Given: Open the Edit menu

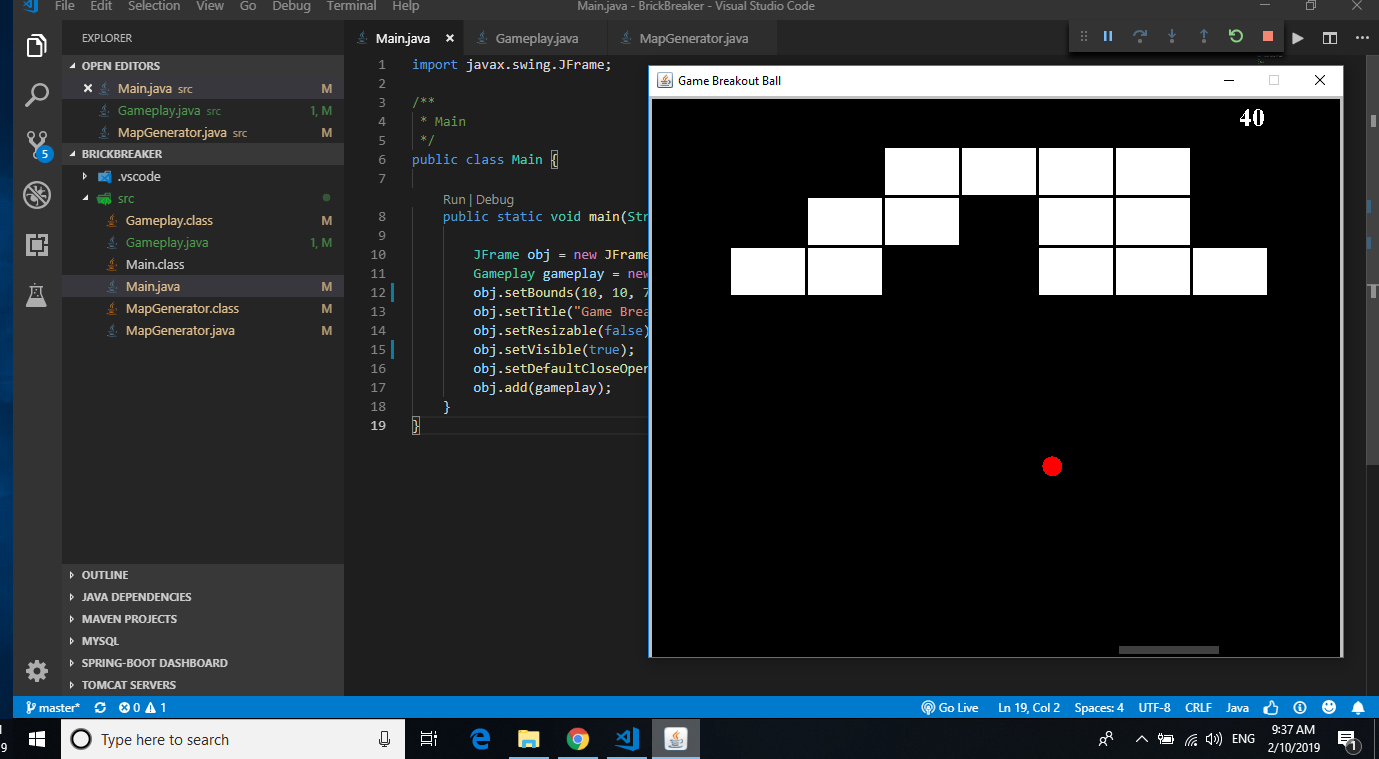Looking at the screenshot, I should click(101, 6).
